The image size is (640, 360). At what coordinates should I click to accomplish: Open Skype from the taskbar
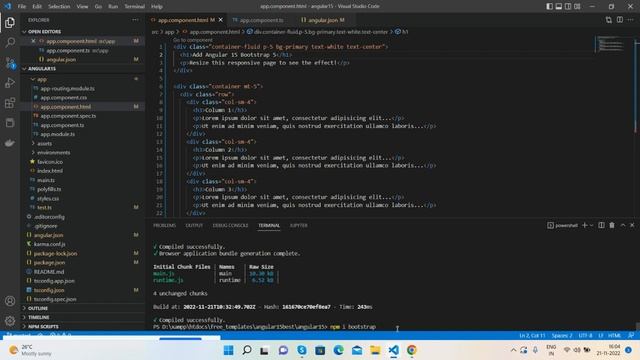tap(302, 350)
